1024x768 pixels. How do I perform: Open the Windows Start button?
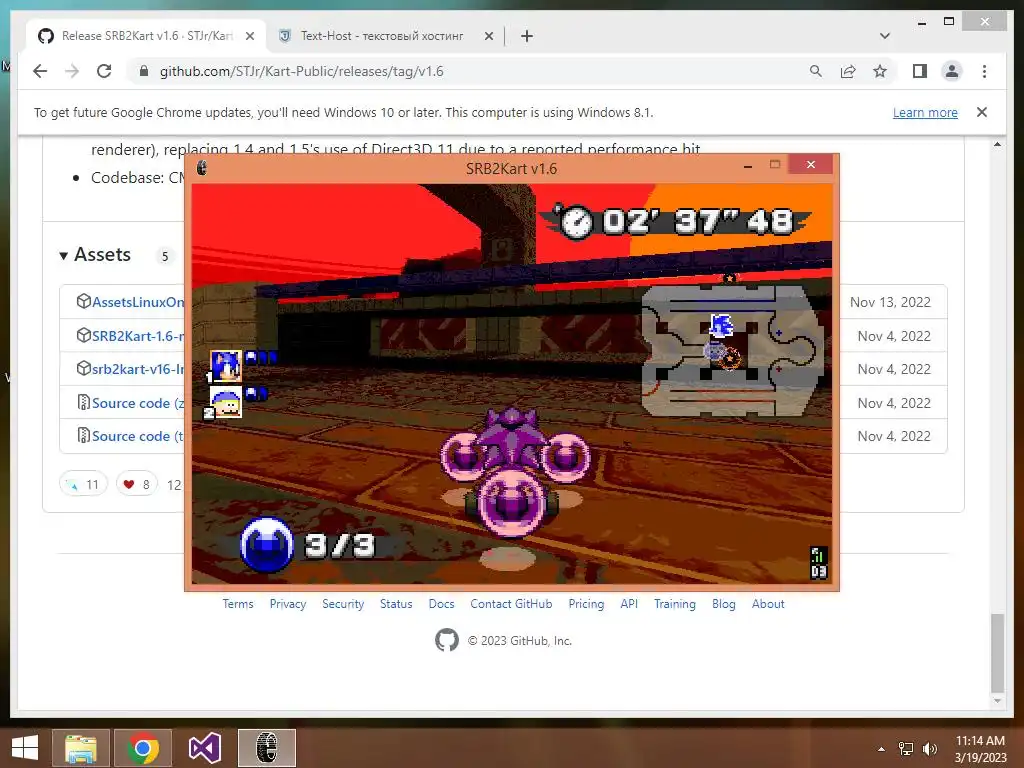25,748
